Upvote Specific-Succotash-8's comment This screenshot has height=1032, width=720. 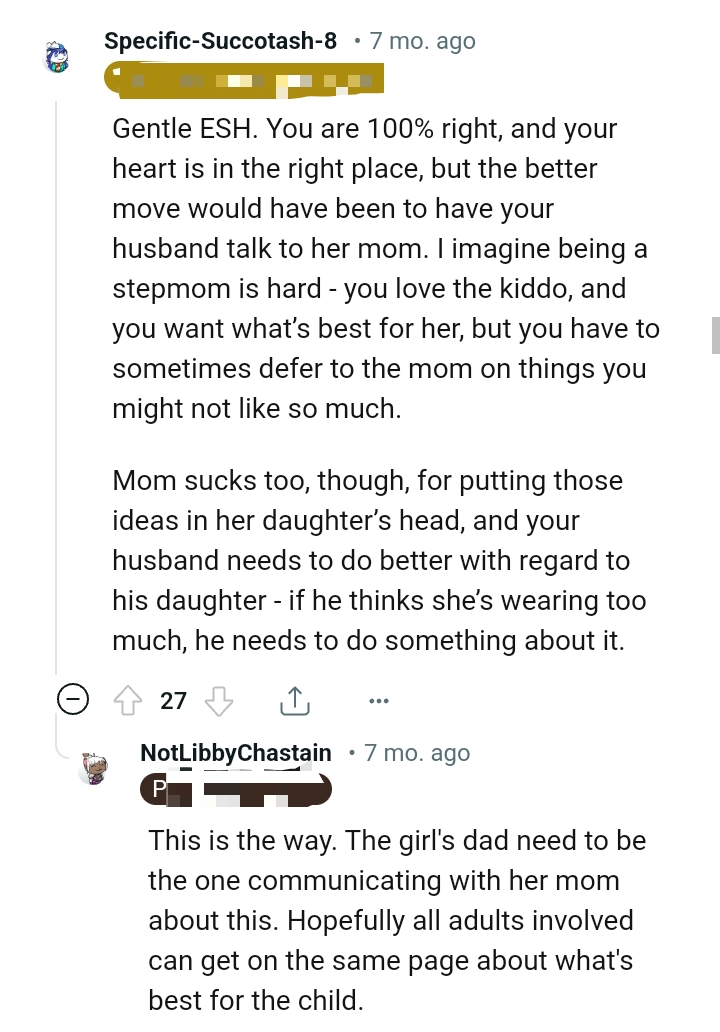(128, 701)
